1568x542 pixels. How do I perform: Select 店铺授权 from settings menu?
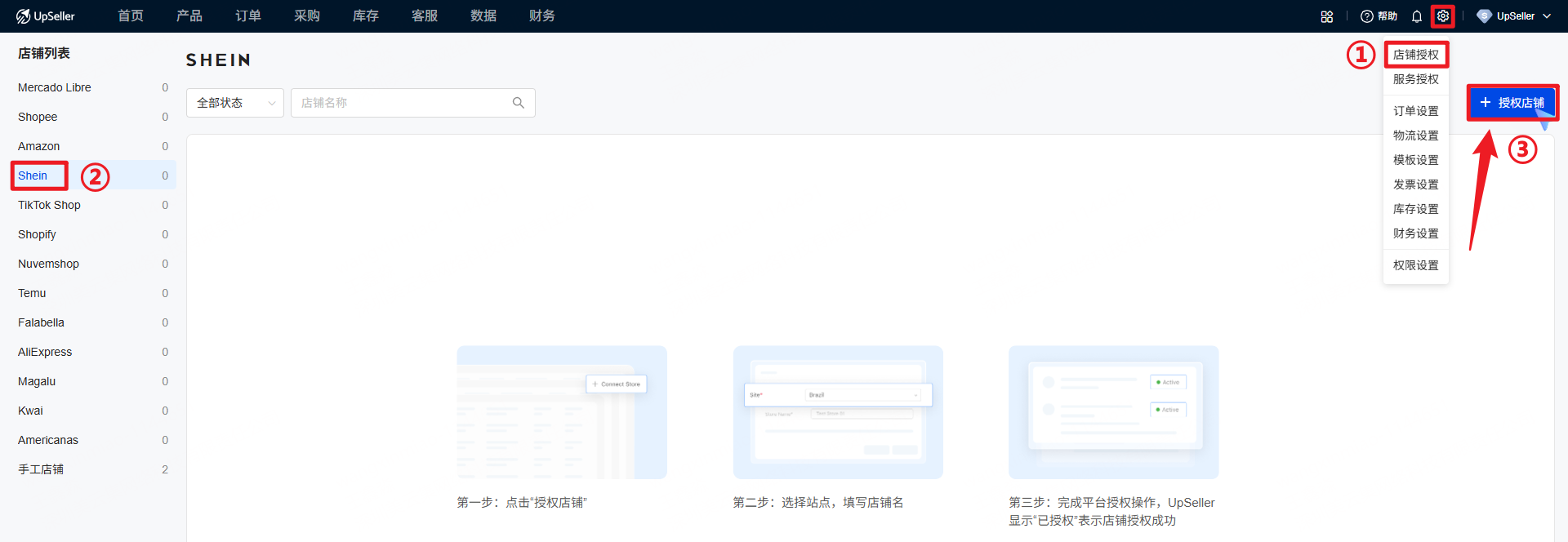pos(1416,55)
